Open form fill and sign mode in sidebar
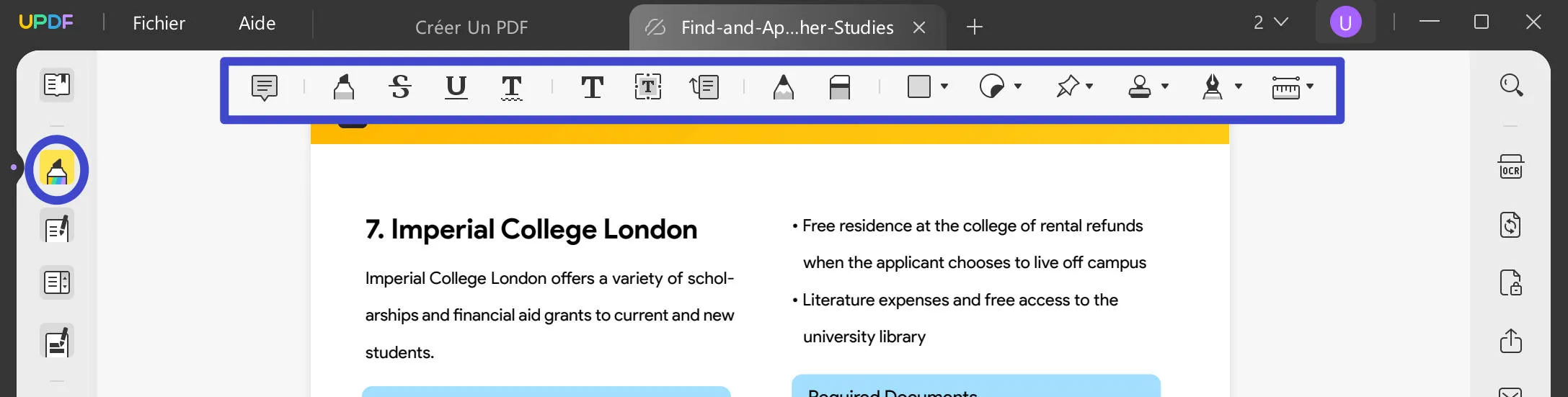1568x397 pixels. coord(57,342)
